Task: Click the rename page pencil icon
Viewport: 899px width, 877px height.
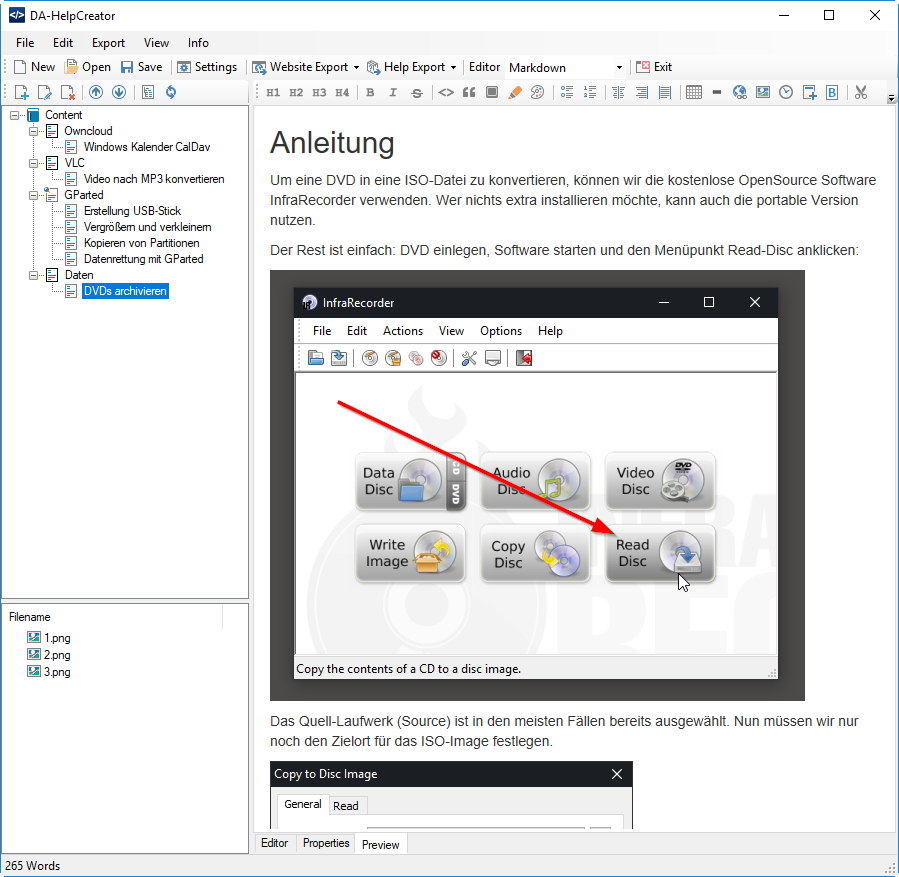Action: point(44,92)
